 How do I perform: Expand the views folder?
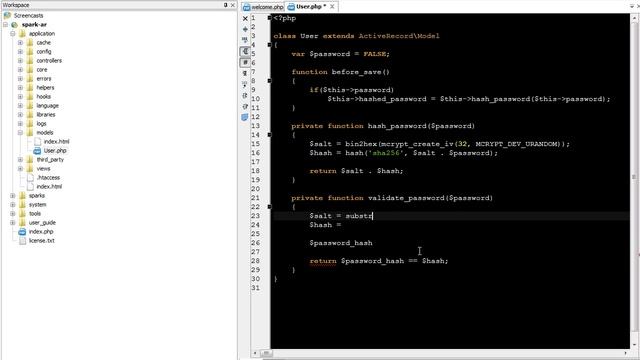[20, 169]
